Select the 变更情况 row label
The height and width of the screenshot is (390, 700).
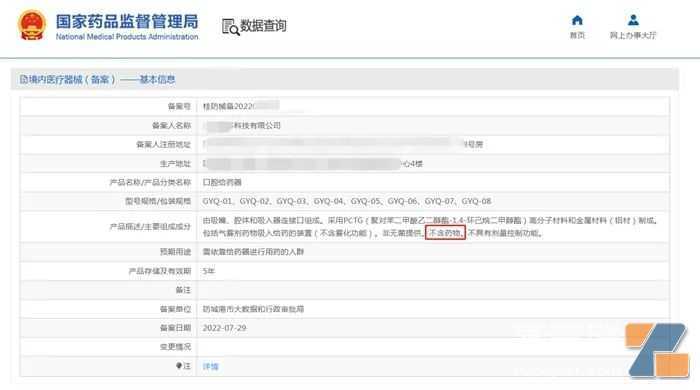pyautogui.click(x=175, y=347)
